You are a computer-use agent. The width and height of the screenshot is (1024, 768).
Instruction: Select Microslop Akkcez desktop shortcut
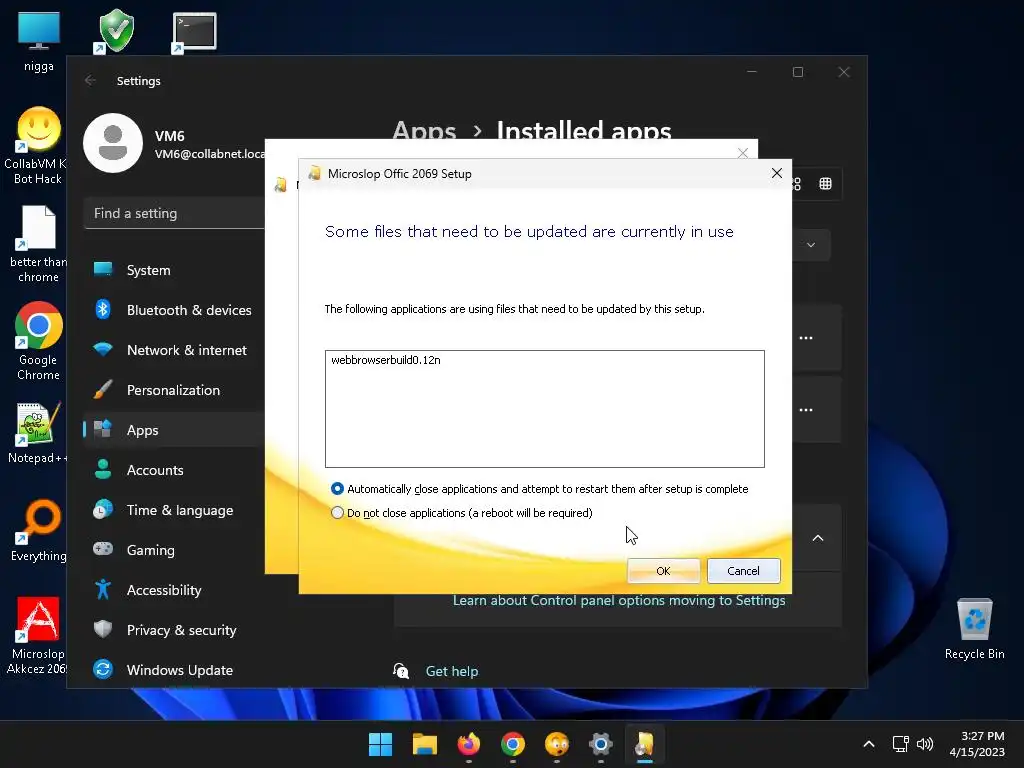pyautogui.click(x=37, y=635)
